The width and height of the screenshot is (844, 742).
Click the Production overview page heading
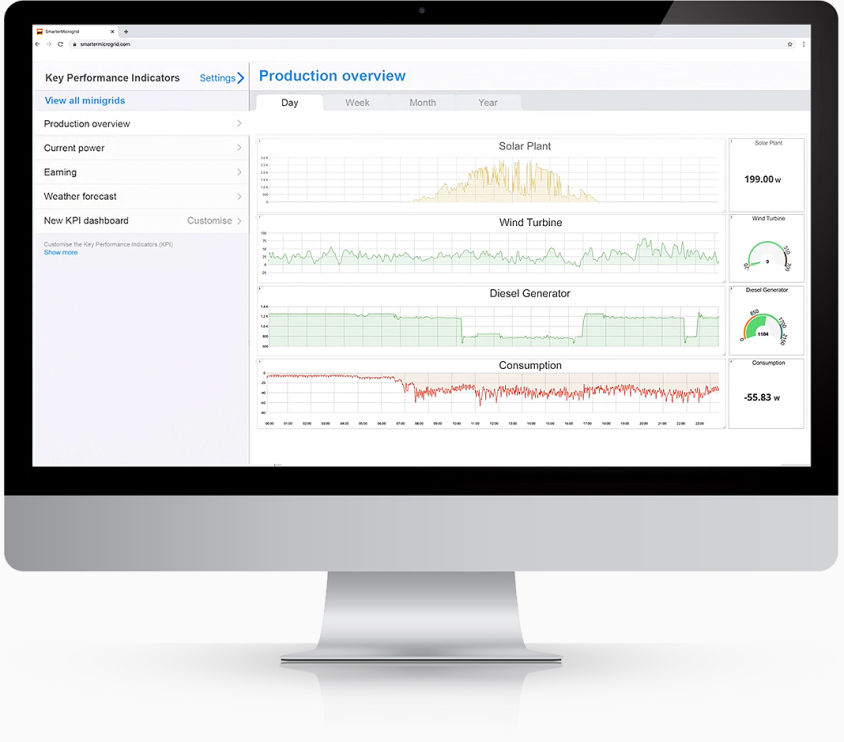click(x=332, y=76)
